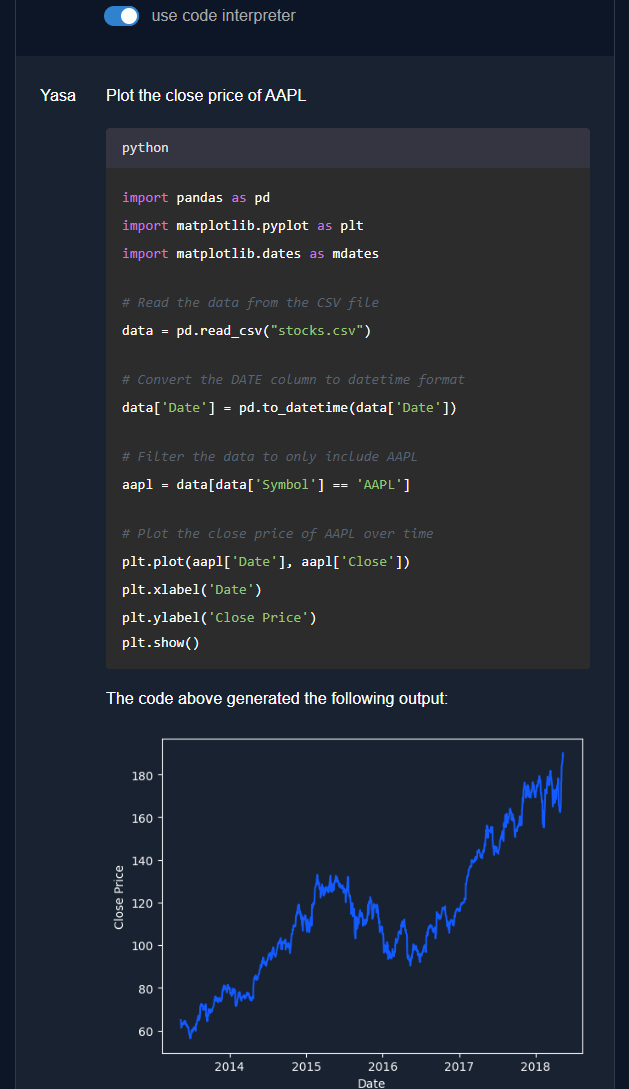Screen dimensions: 629x1089
Task: Click the plt.plot code line
Action: coord(266,561)
